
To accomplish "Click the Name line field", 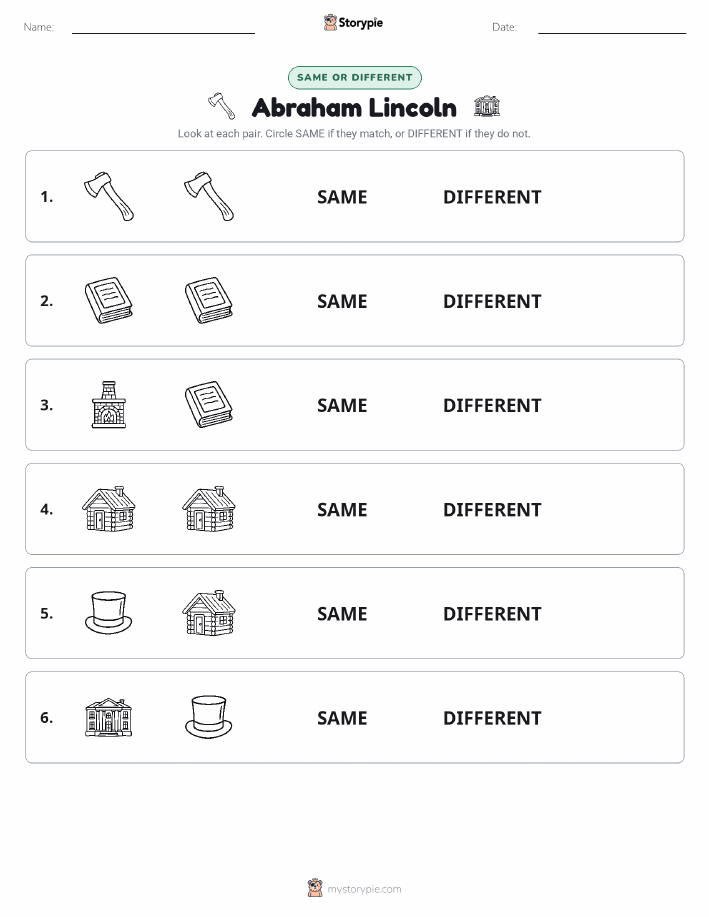I will tap(163, 27).
